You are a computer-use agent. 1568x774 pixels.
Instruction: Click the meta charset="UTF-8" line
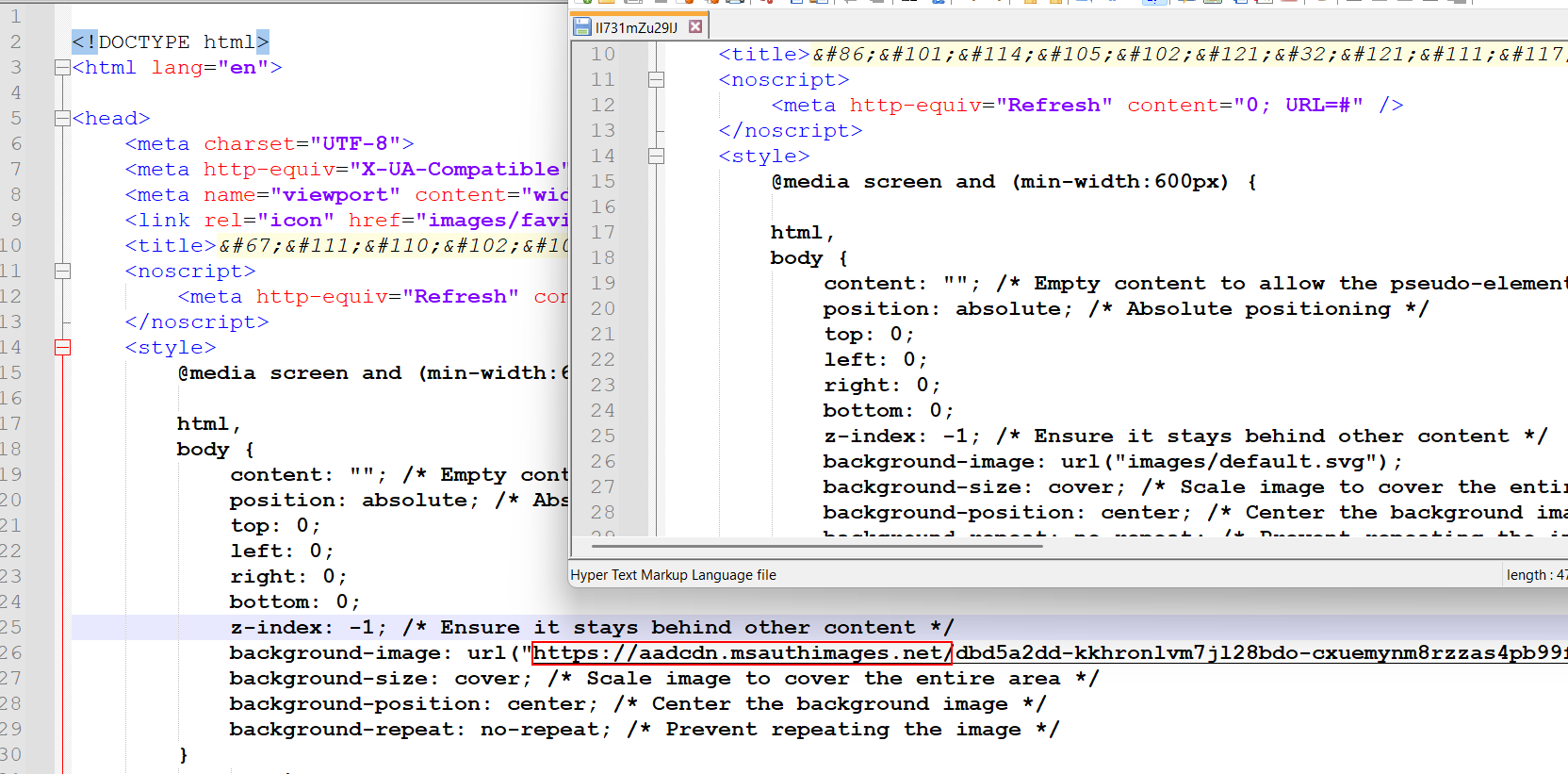click(x=269, y=144)
